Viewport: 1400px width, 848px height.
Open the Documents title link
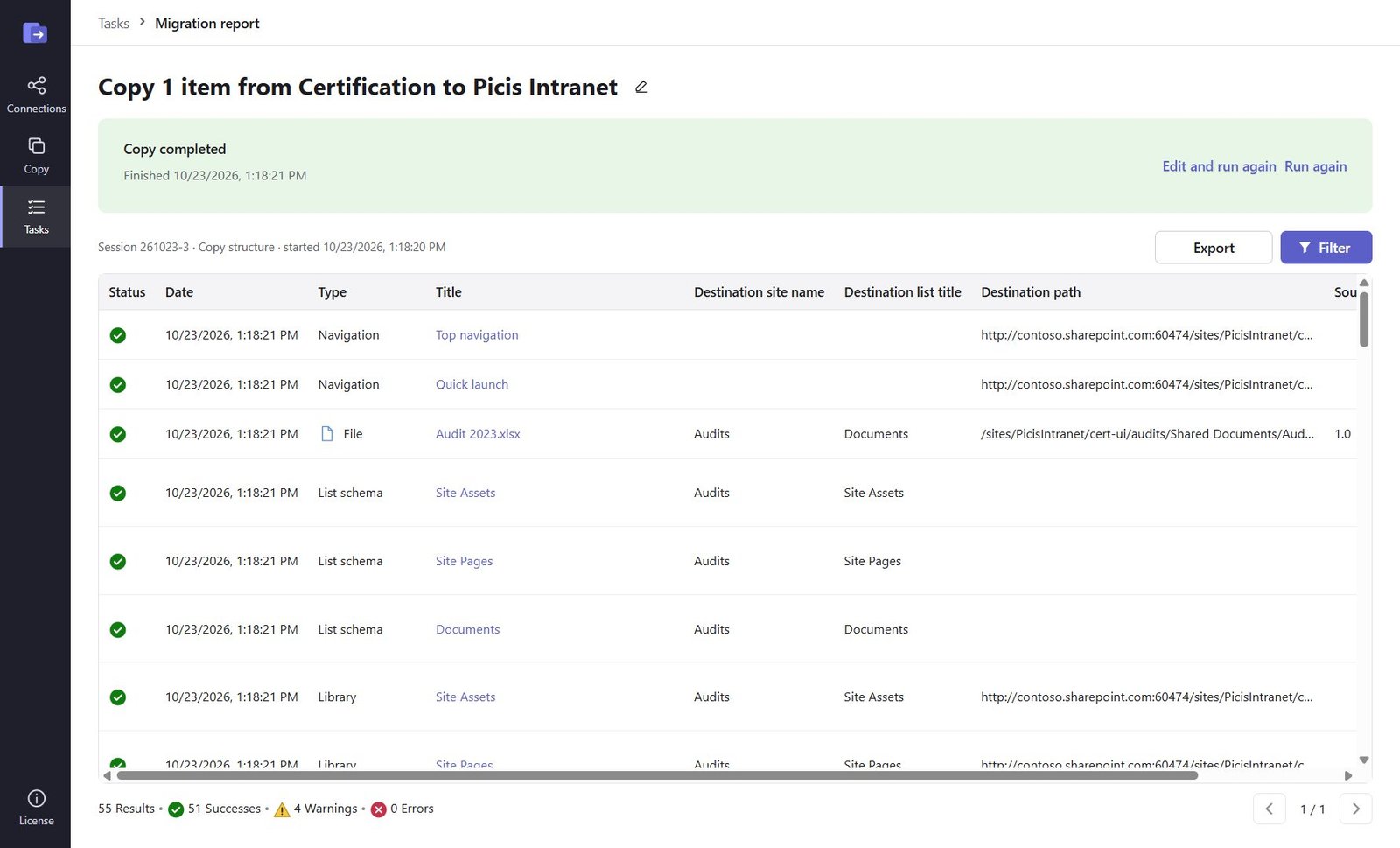point(467,630)
